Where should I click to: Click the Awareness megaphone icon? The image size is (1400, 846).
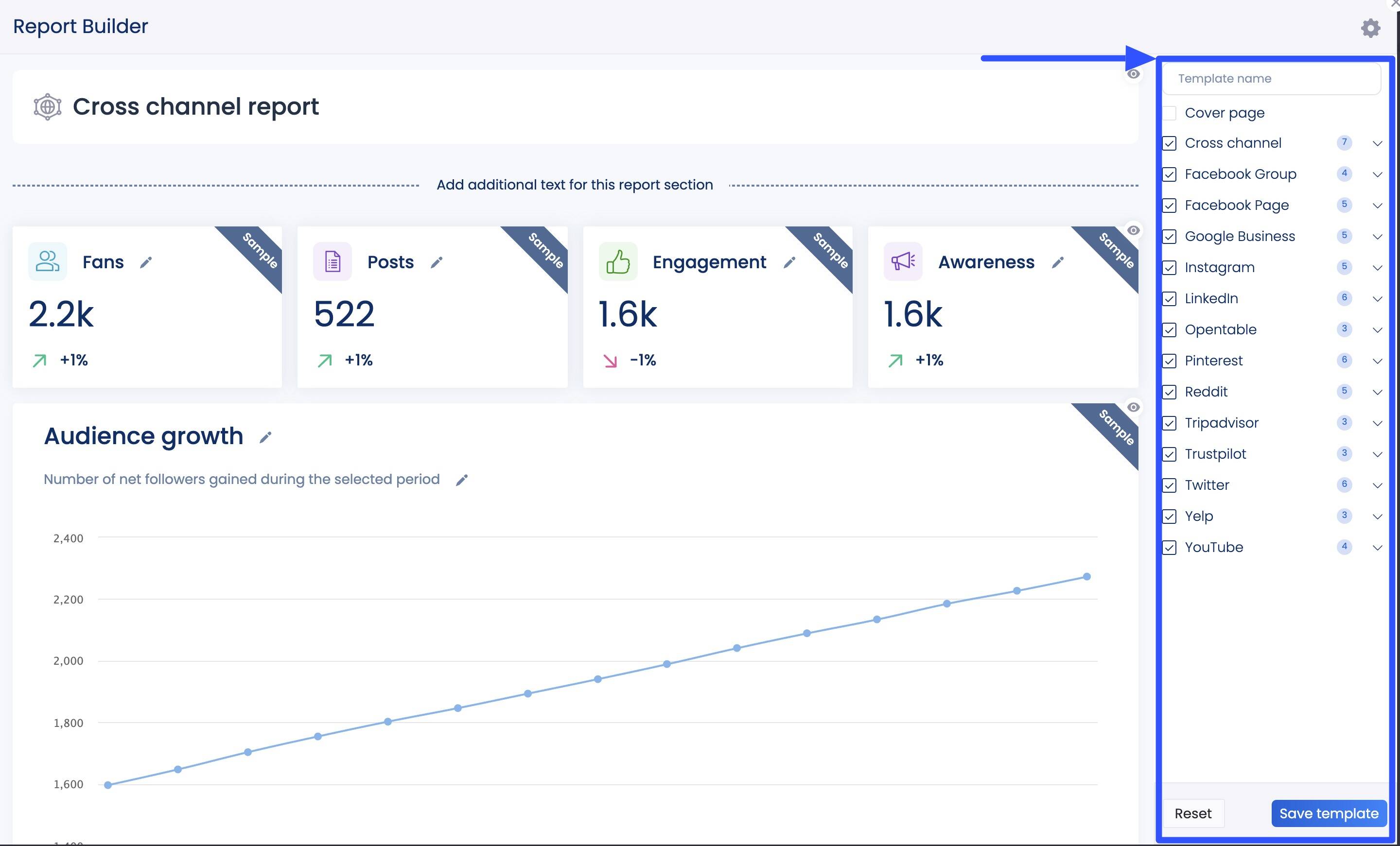(x=903, y=262)
